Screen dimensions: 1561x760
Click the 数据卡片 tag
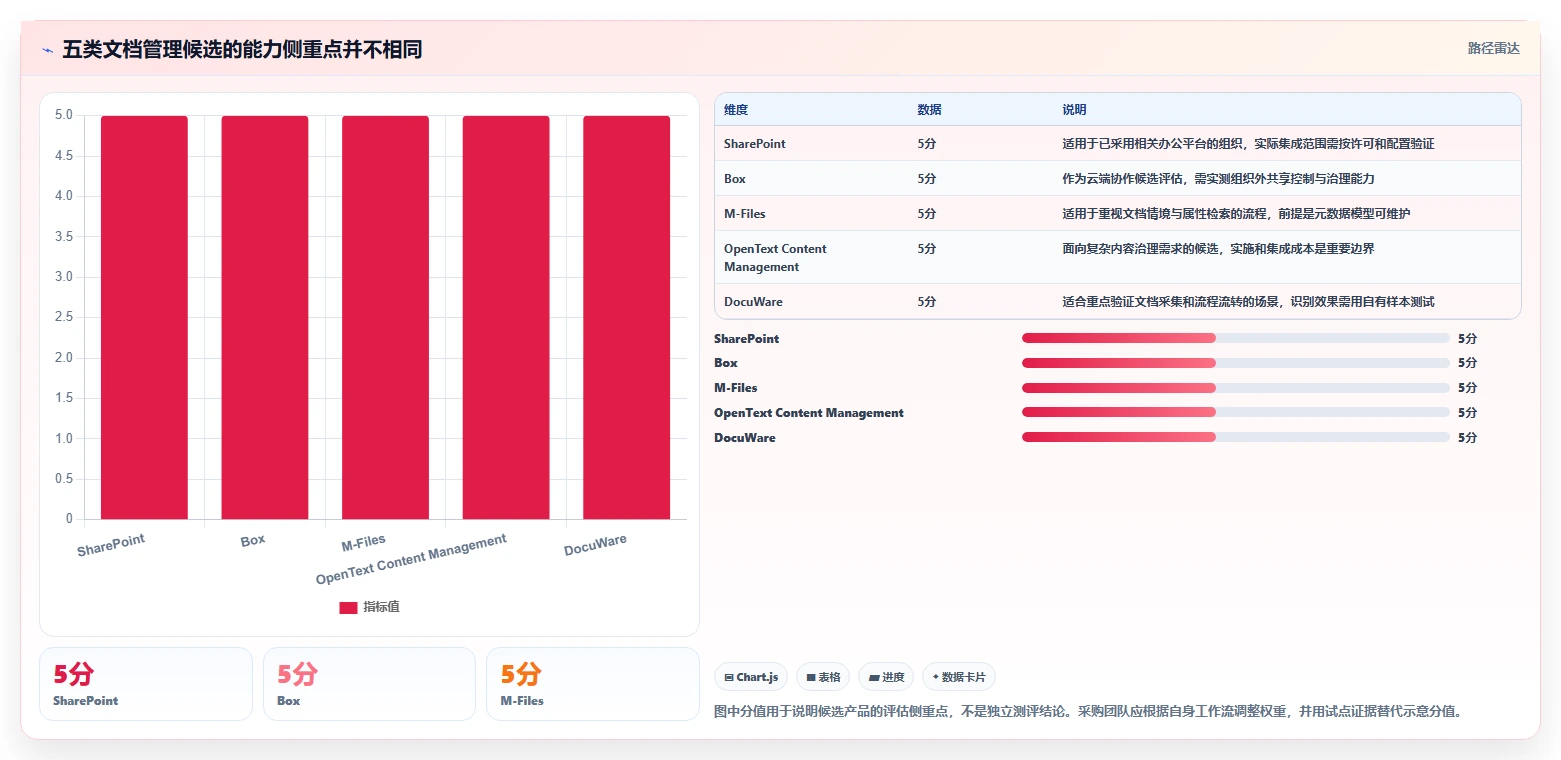[x=959, y=677]
